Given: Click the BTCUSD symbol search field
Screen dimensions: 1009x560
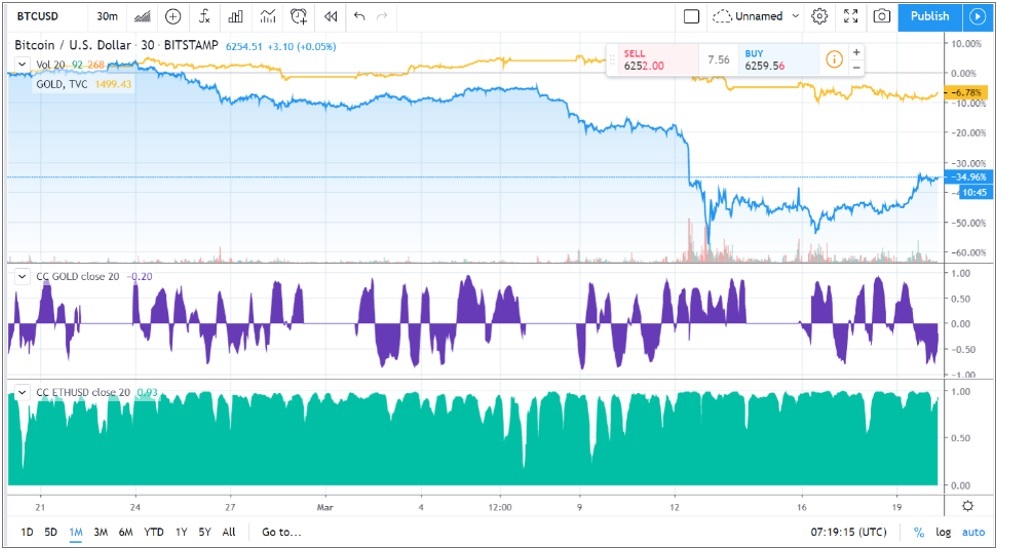Looking at the screenshot, I should click(42, 16).
